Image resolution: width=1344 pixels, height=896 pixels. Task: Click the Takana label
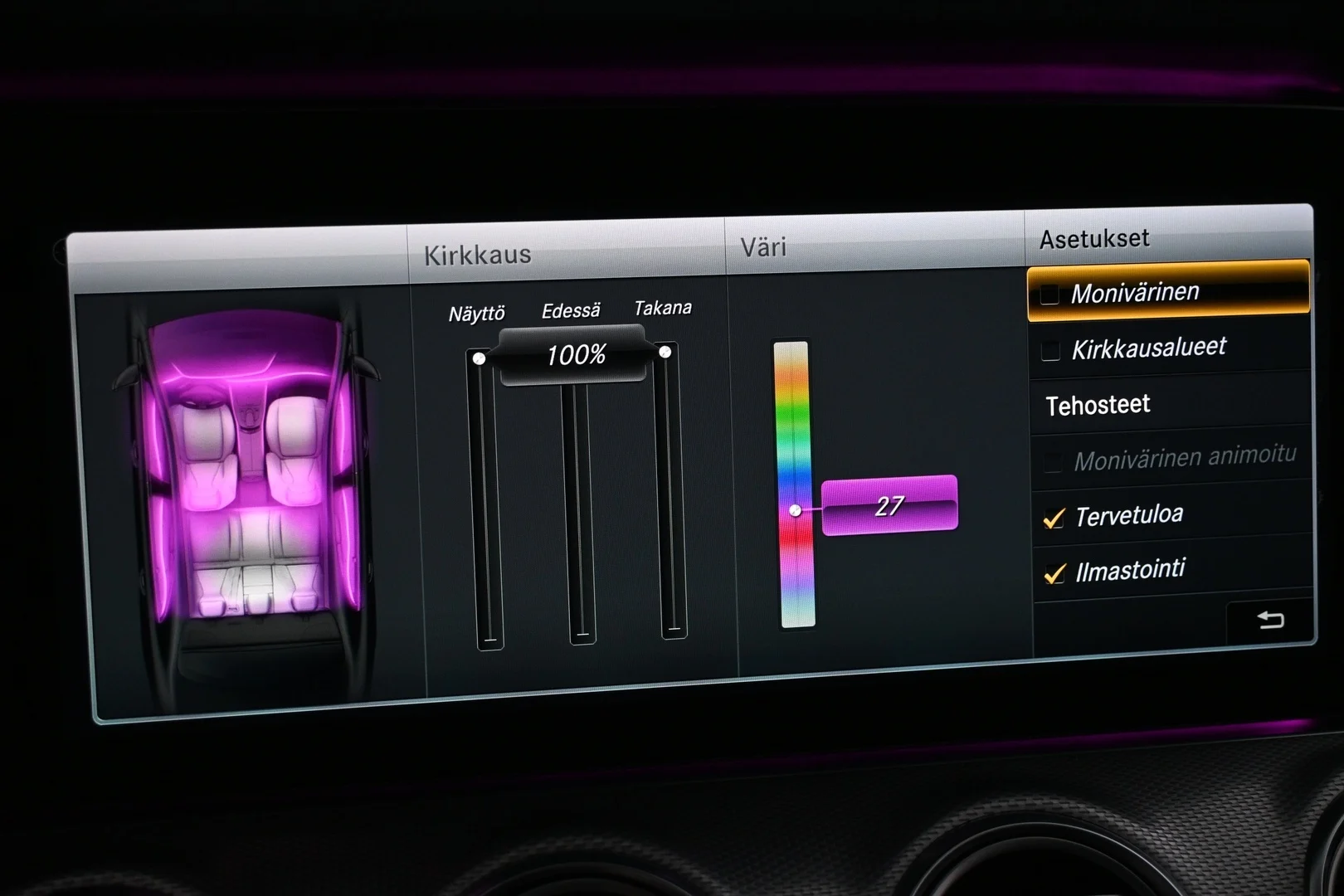[x=662, y=308]
